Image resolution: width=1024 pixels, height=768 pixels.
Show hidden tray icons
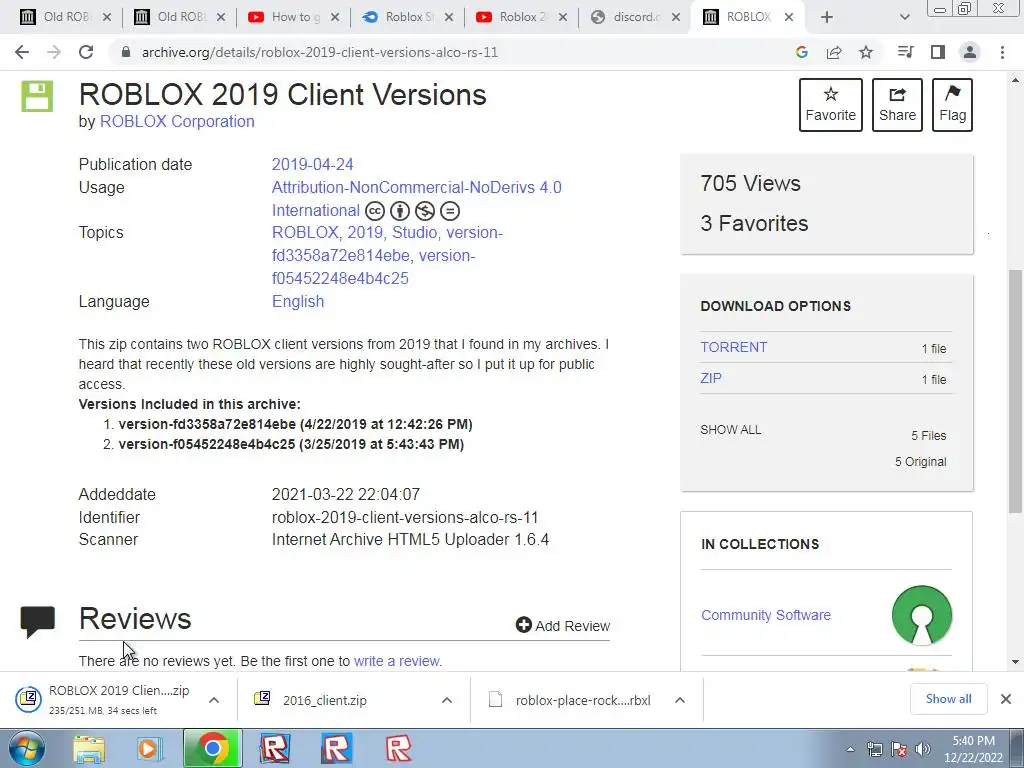850,749
